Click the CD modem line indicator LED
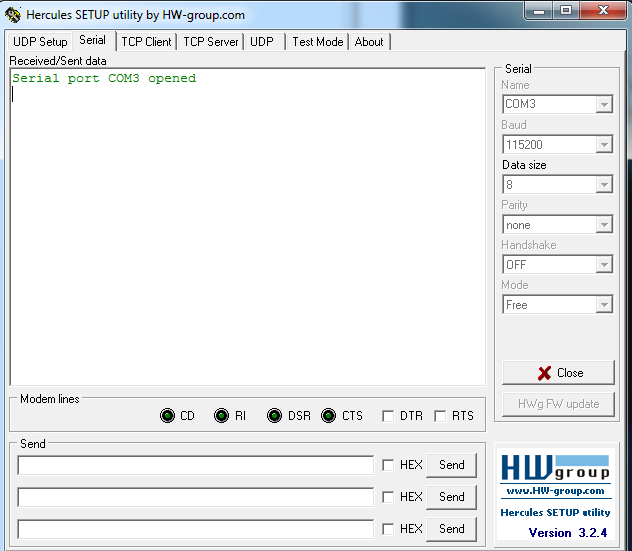 pos(167,416)
